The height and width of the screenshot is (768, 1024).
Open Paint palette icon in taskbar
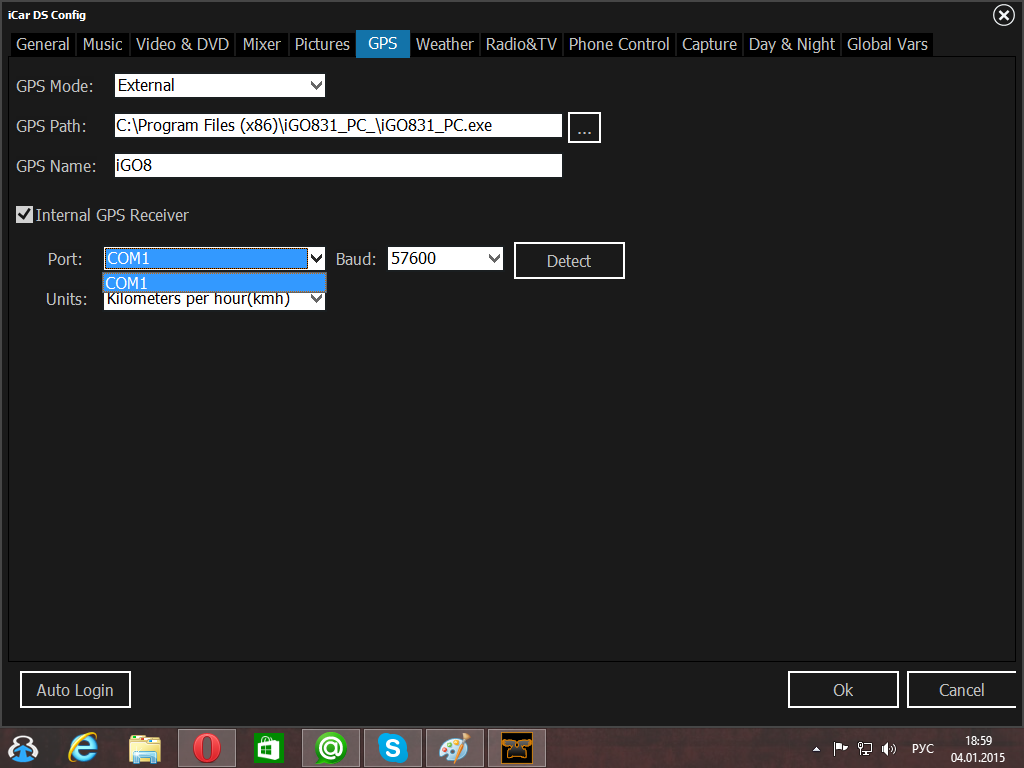tap(455, 748)
